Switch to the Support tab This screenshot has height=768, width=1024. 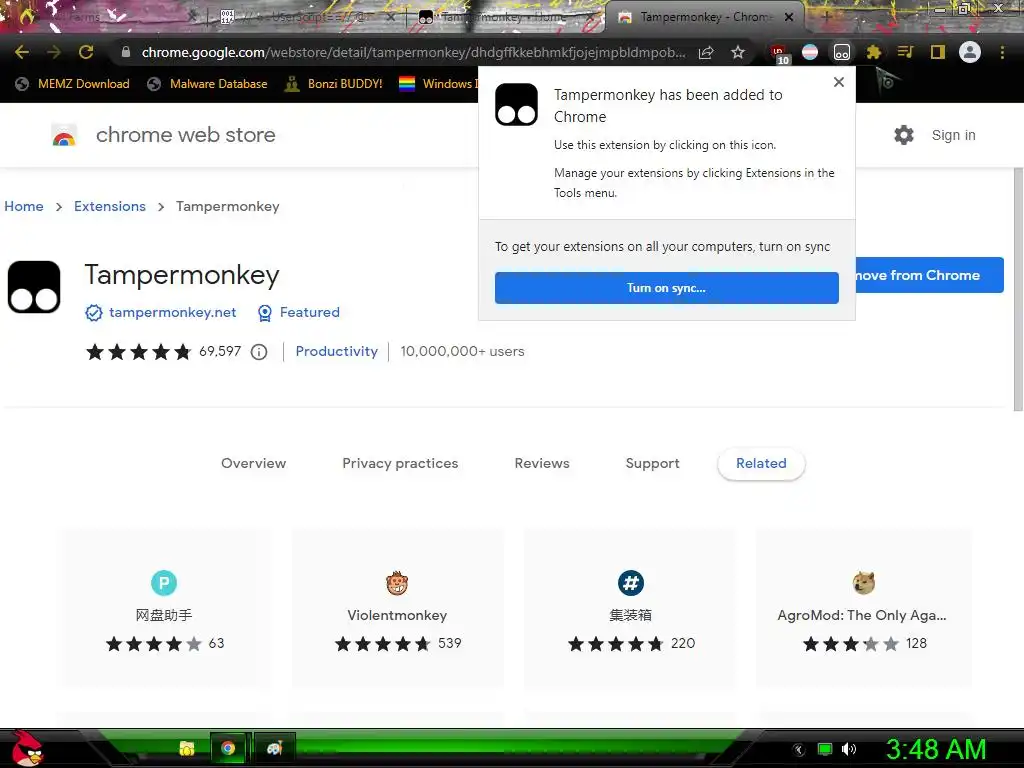[652, 464]
